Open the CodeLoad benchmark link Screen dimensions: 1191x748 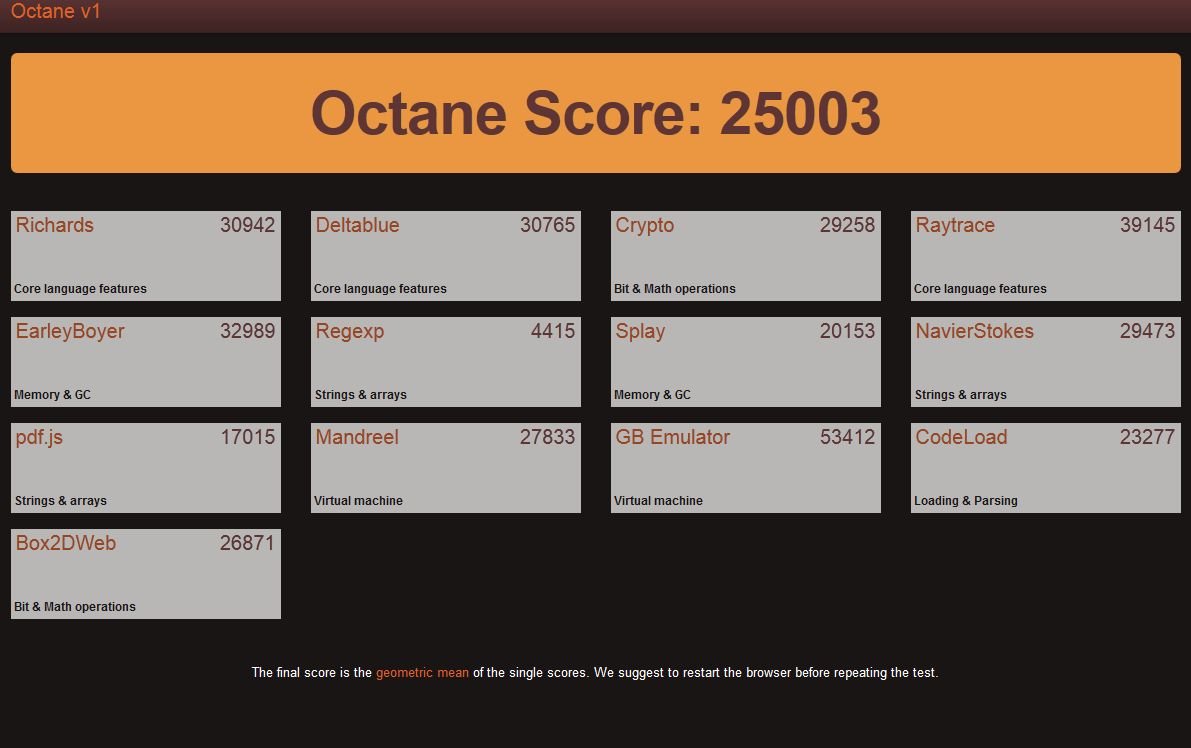(x=961, y=437)
